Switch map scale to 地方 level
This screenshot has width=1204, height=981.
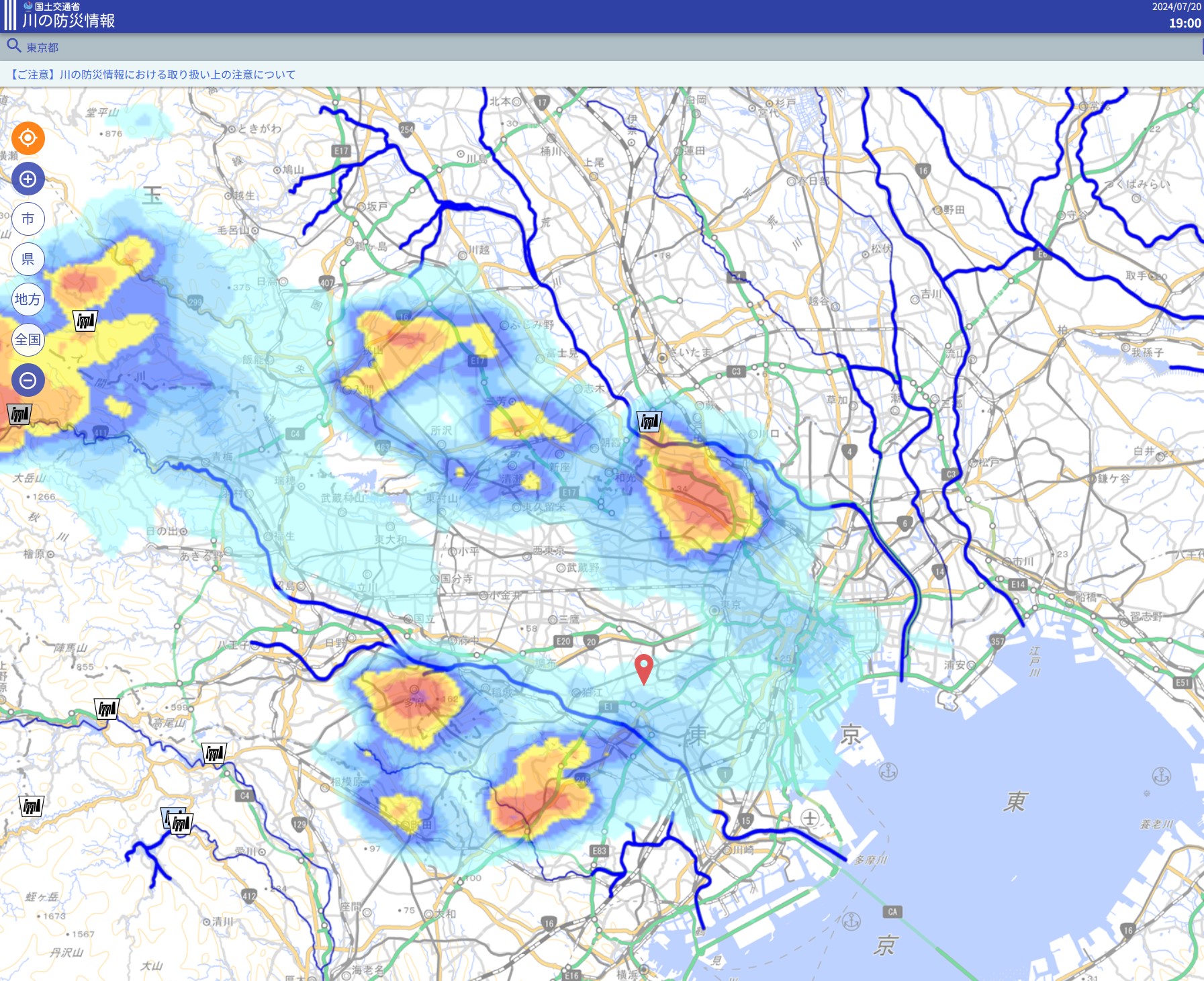coord(28,299)
